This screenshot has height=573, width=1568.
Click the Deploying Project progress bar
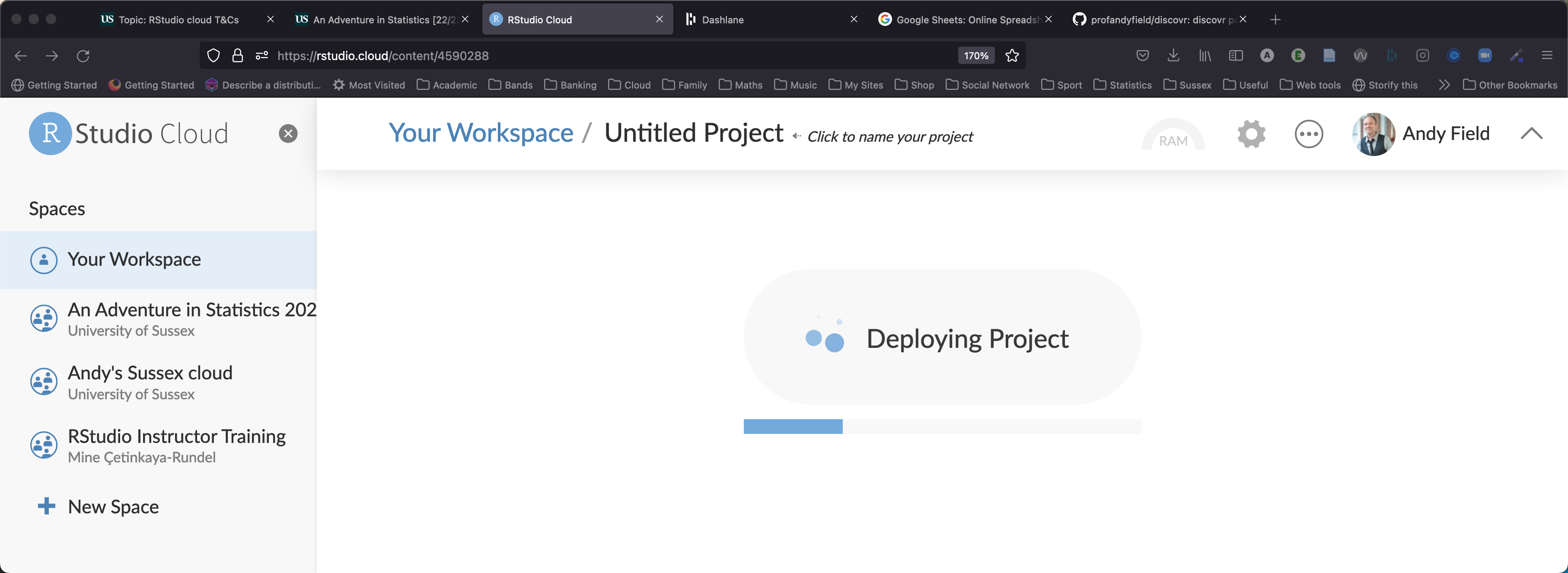tap(942, 427)
